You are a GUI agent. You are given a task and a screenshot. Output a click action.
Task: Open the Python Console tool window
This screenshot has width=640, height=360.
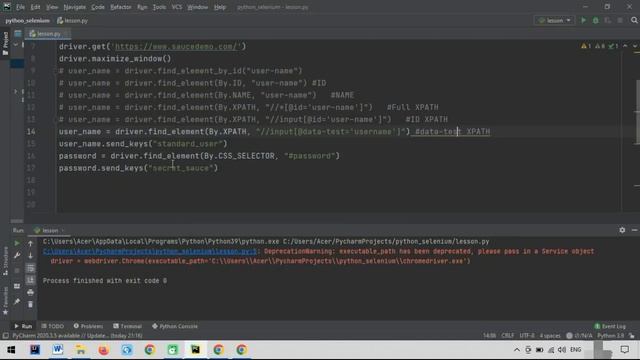pos(175,326)
